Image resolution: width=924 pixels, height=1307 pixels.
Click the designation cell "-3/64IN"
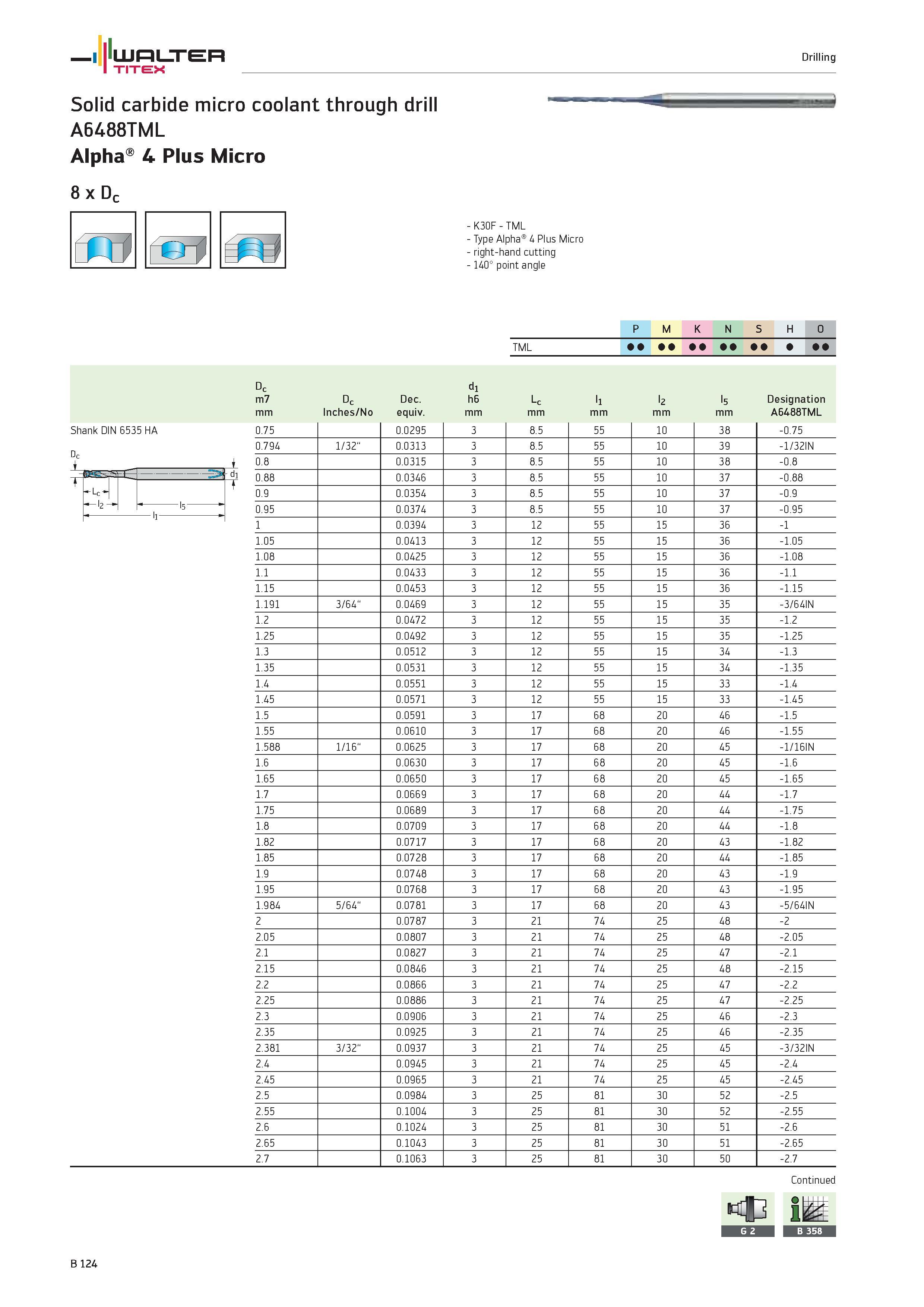(x=796, y=605)
